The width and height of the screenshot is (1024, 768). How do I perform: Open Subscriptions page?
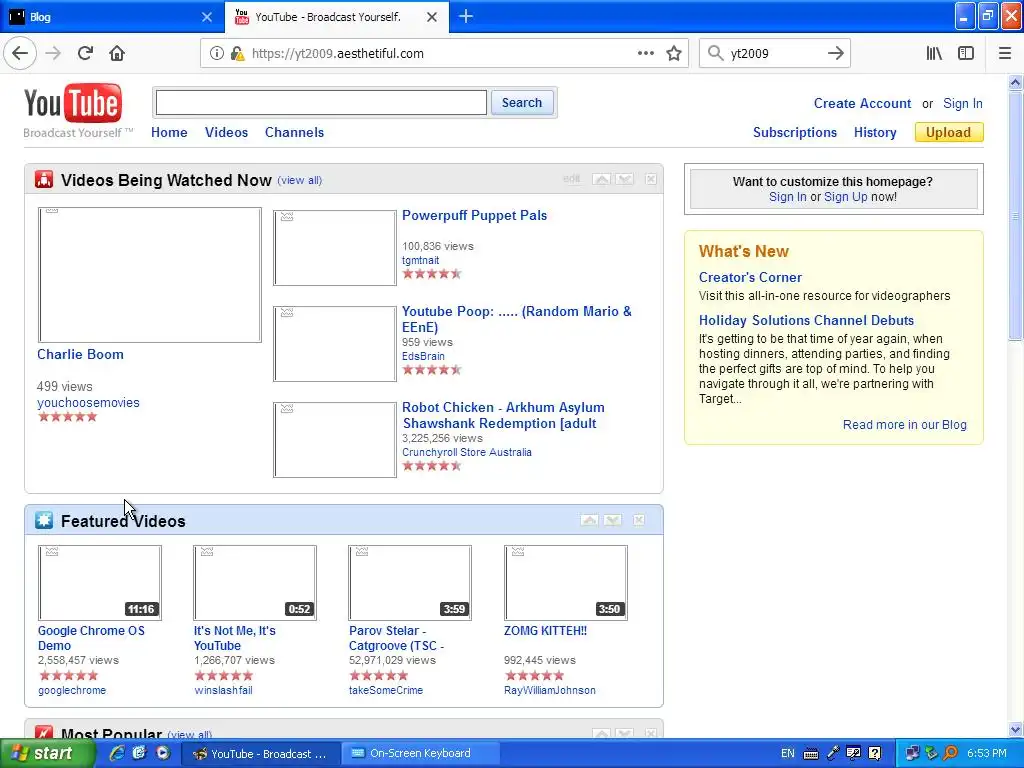click(795, 133)
